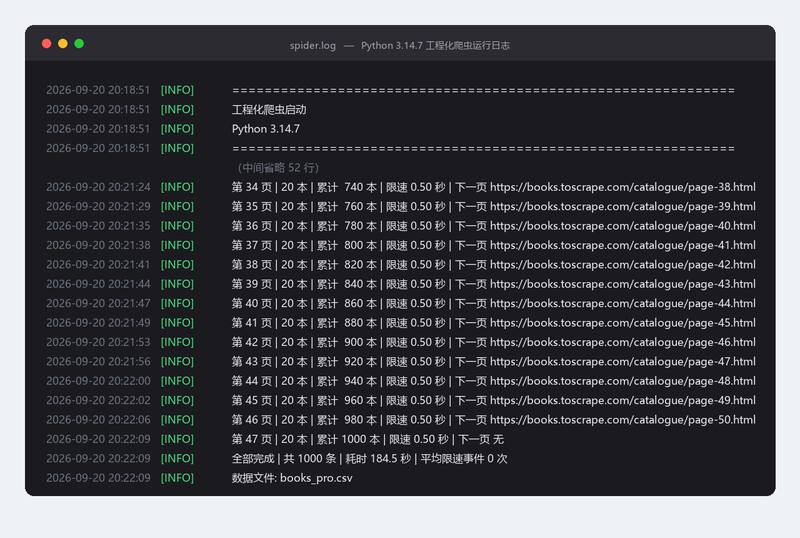Open the page-38.html catalogue URL
This screenshot has width=800, height=538.
tap(622, 187)
